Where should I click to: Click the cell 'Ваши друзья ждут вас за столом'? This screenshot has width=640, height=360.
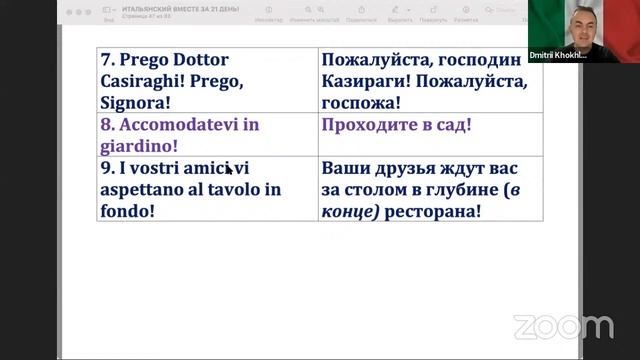pyautogui.click(x=431, y=189)
